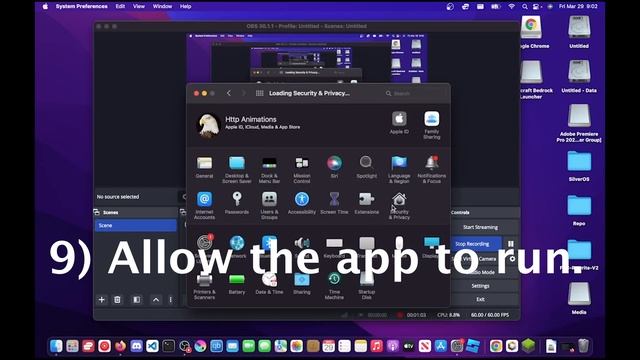Open Music app from the Dock

pos(376,346)
